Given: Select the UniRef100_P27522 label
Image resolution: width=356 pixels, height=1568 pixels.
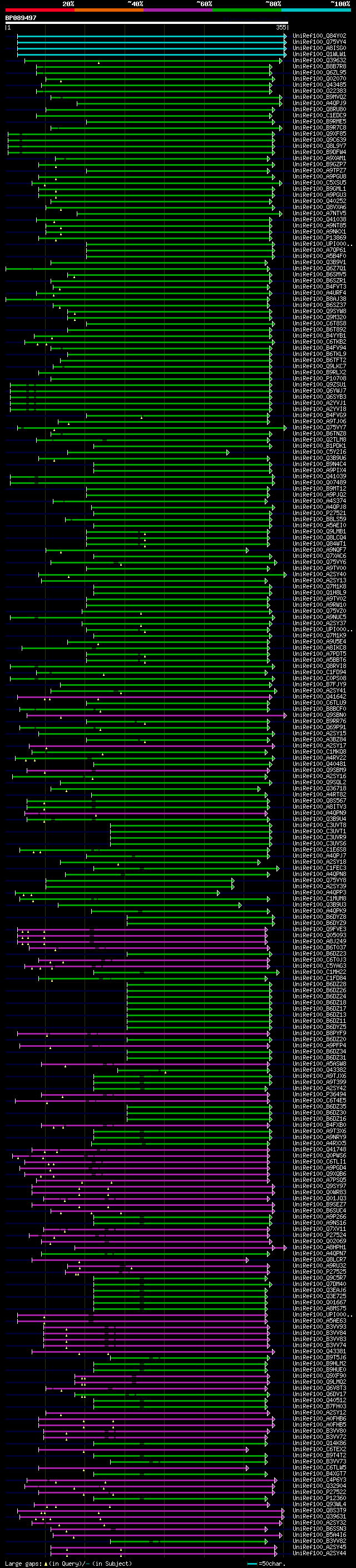Looking at the screenshot, I should click(319, 1491).
